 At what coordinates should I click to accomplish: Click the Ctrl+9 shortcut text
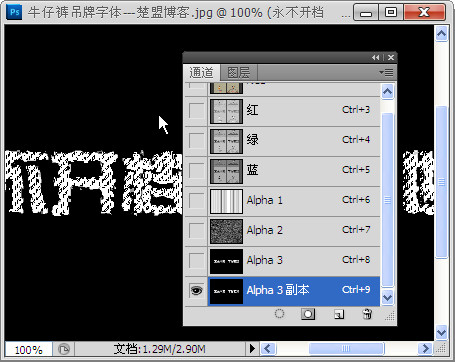(x=356, y=290)
